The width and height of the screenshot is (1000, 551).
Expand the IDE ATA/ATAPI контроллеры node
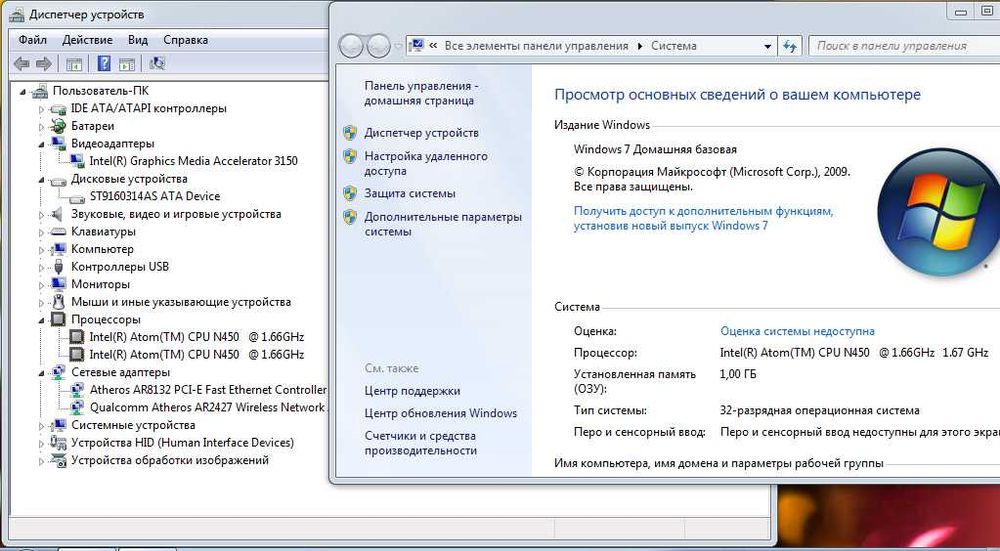42,109
